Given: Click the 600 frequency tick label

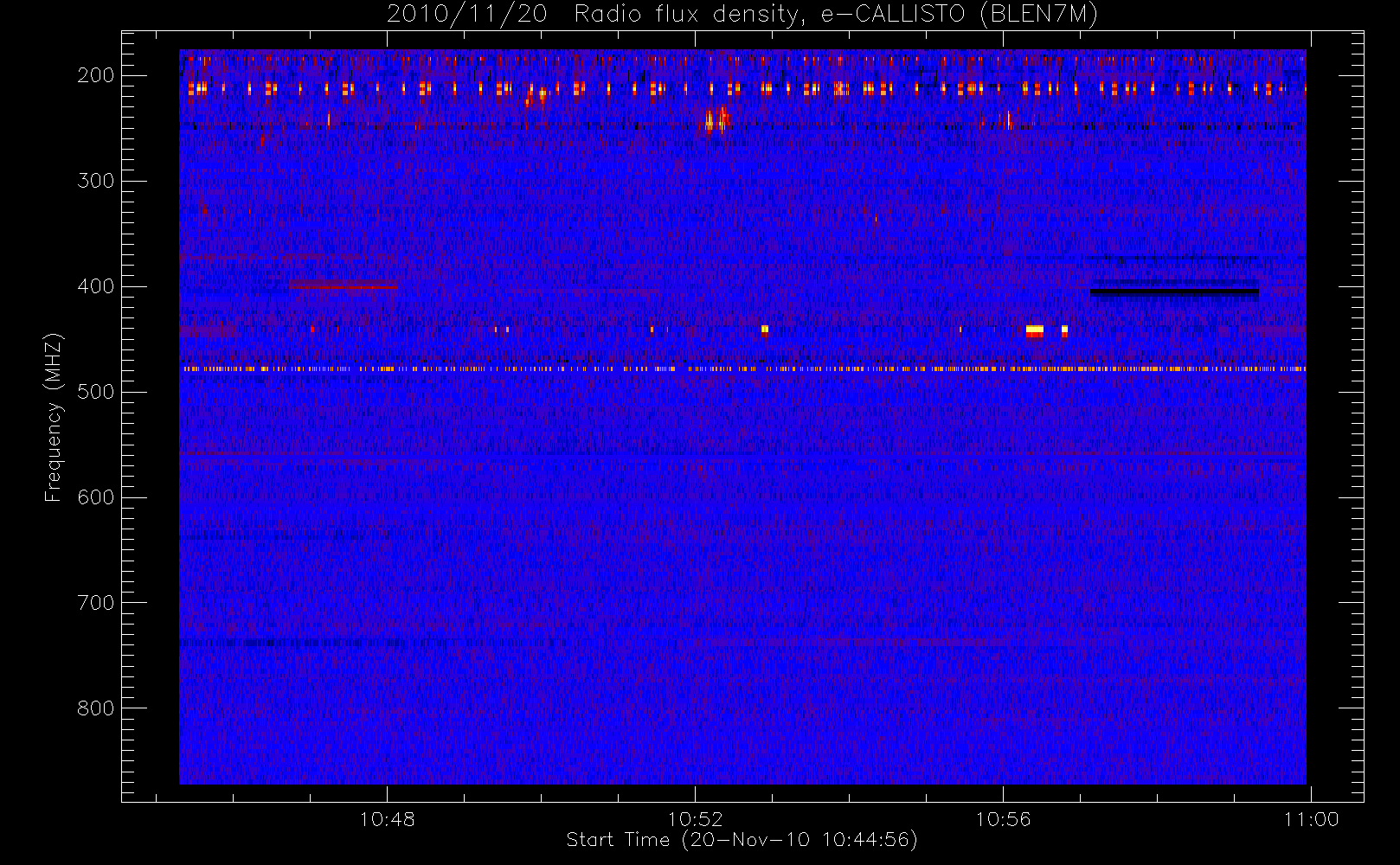Looking at the screenshot, I should click(x=96, y=497).
